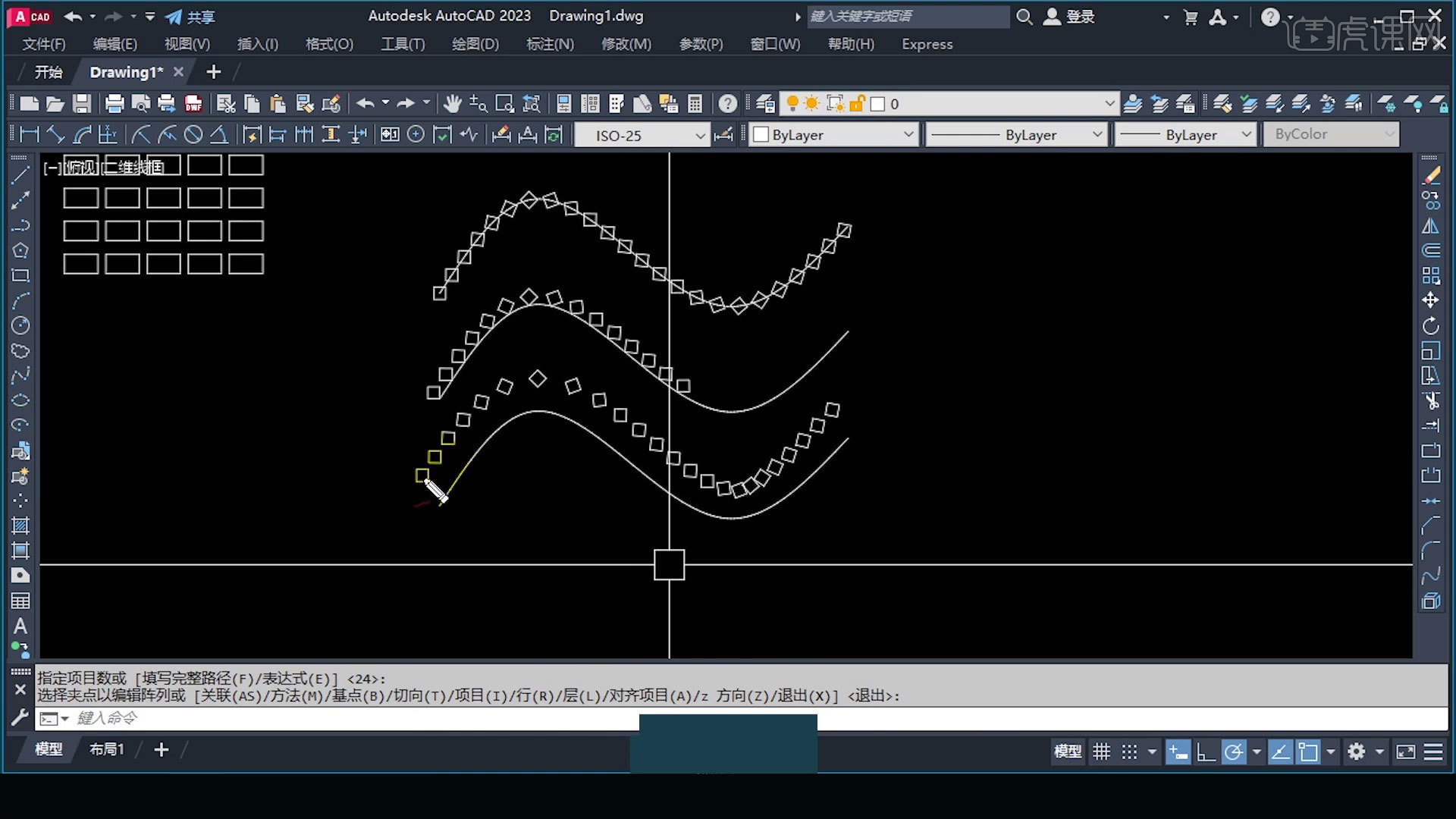1456x819 pixels.
Task: Open the 绘图(D) menu
Action: pos(475,44)
